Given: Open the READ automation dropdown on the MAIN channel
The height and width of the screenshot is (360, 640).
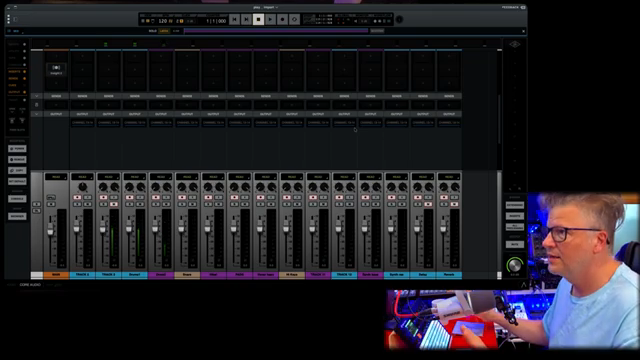Looking at the screenshot, I should 56,177.
